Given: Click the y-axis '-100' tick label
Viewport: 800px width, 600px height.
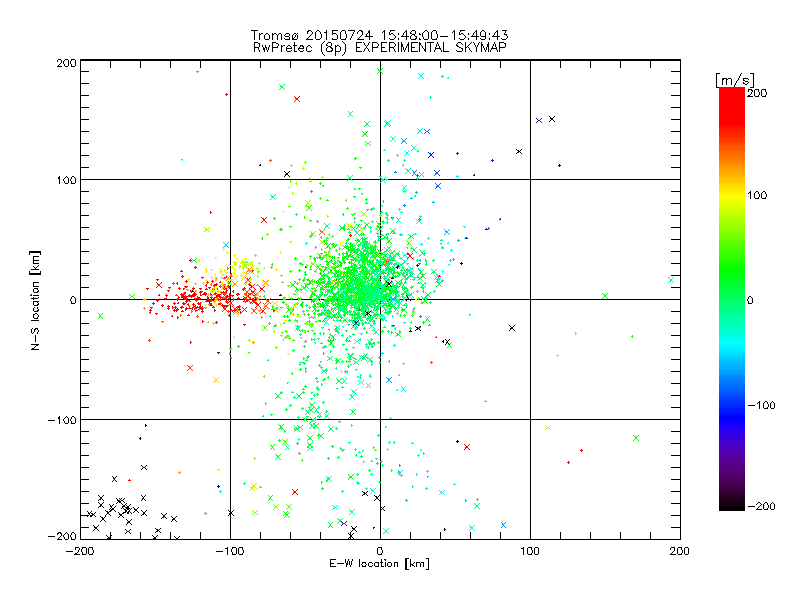Looking at the screenshot, I should (x=62, y=420).
